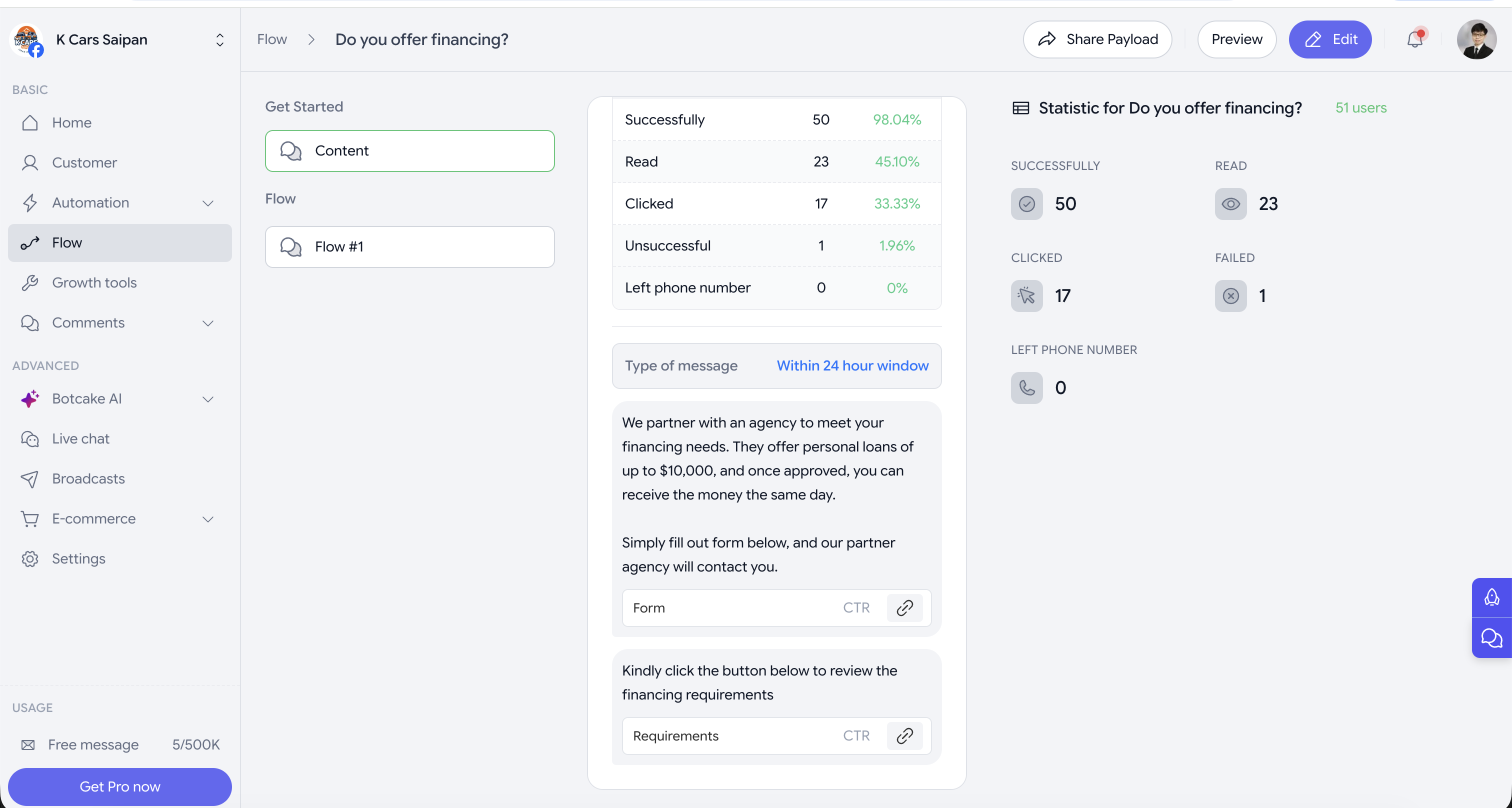Image resolution: width=1512 pixels, height=808 pixels.
Task: Open the Settings gear in sidebar
Action: (30, 558)
